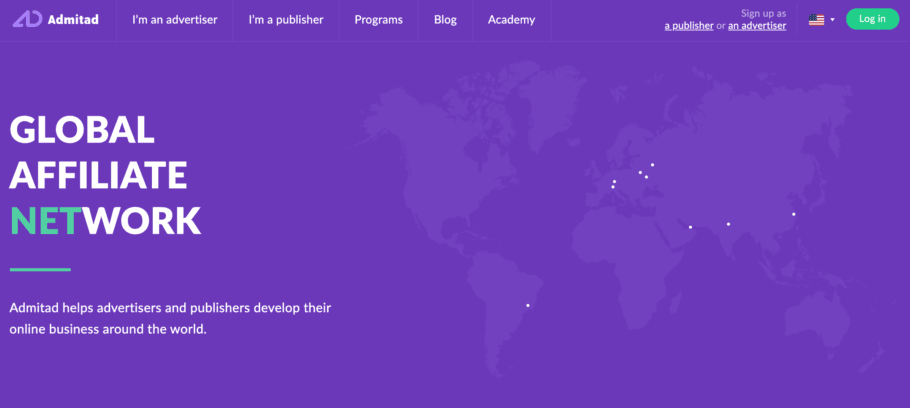This screenshot has height=408, width=910.
Task: Click the green Log in button
Action: click(x=872, y=19)
